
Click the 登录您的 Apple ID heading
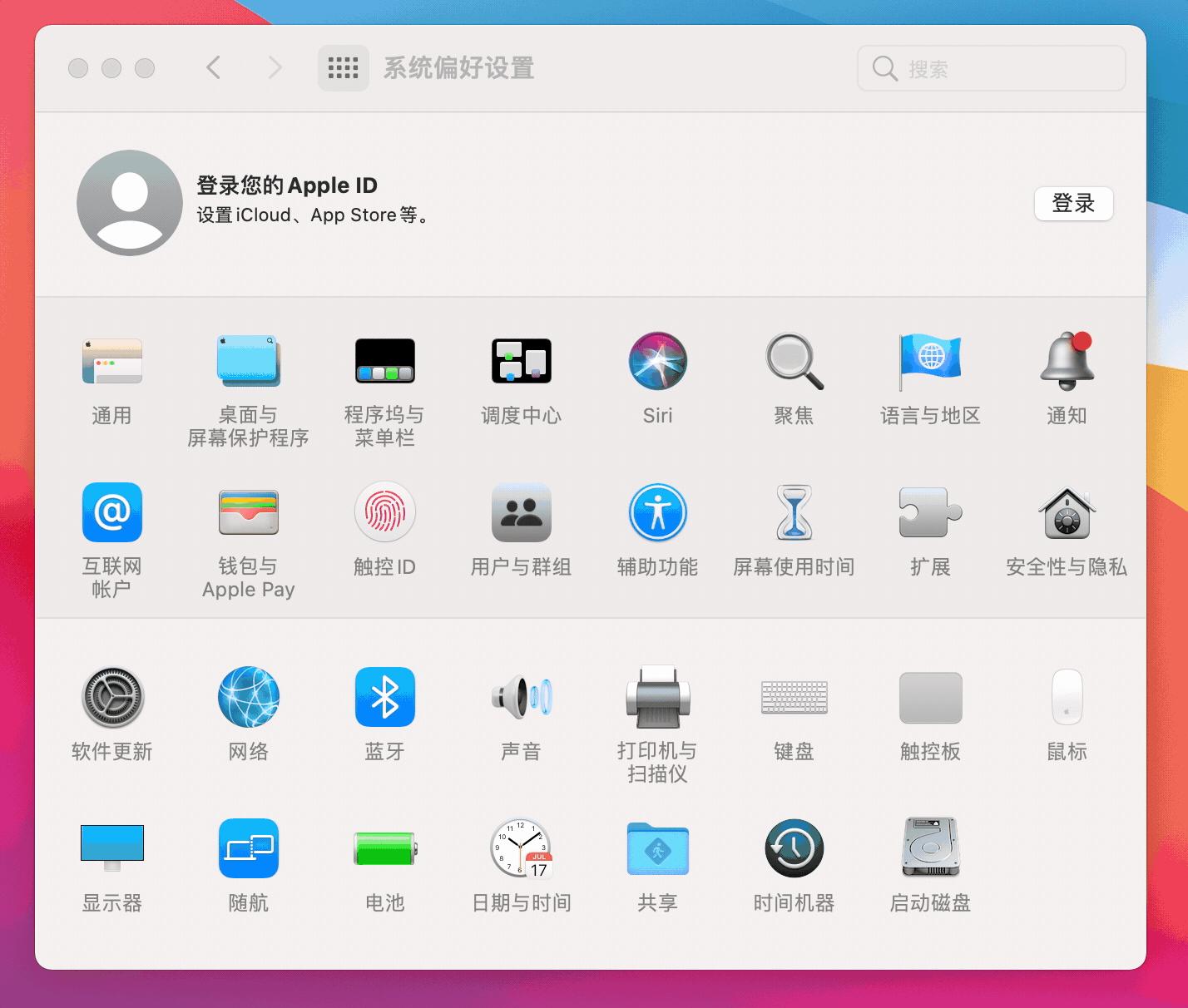click(x=287, y=185)
